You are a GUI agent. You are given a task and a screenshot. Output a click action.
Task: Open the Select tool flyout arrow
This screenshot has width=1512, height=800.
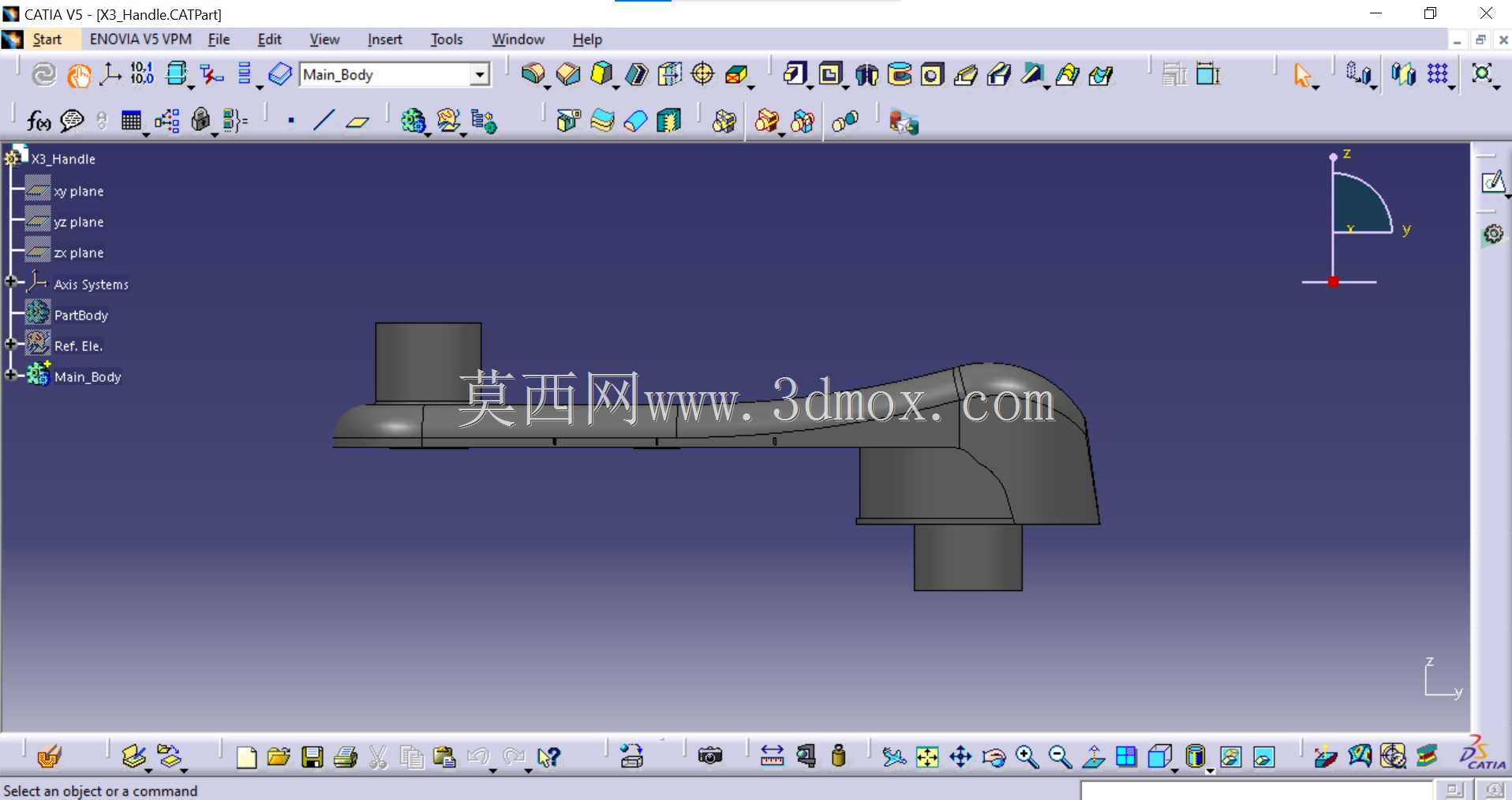tap(1316, 87)
